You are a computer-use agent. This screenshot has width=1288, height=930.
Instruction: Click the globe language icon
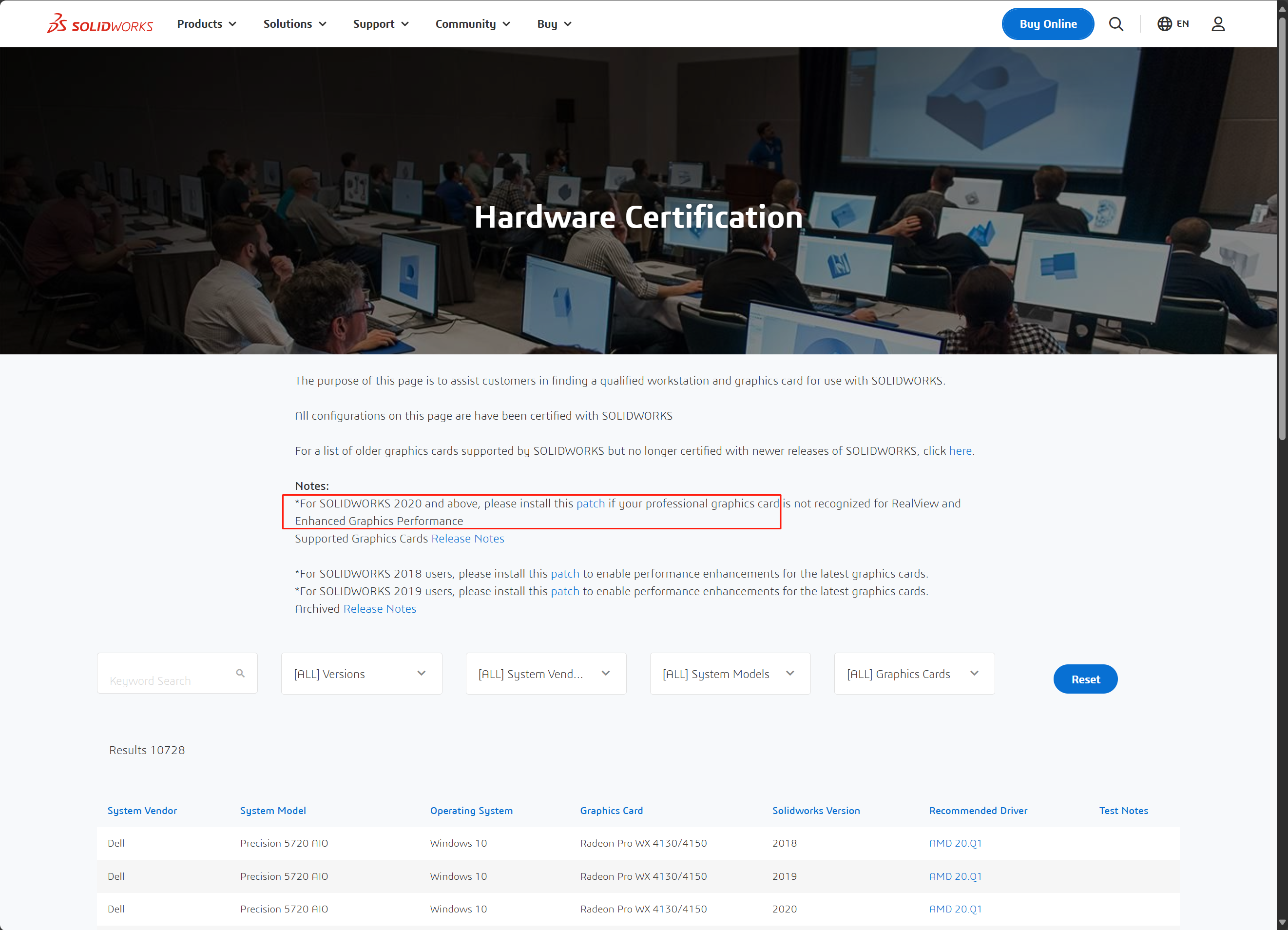click(1164, 24)
